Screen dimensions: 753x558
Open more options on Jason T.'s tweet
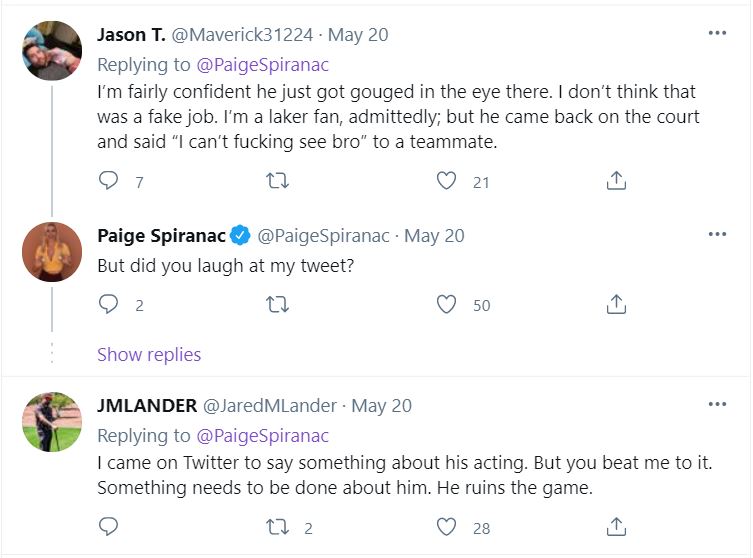(x=717, y=33)
